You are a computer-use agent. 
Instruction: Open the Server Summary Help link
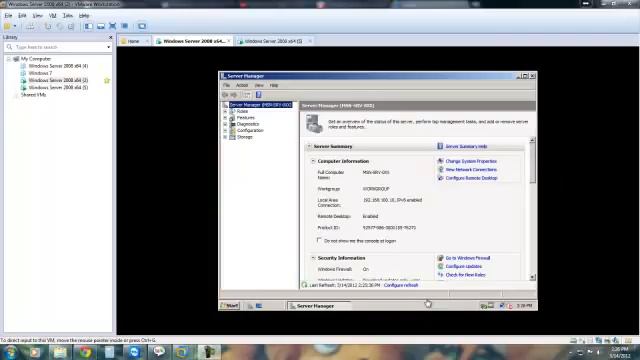point(466,146)
